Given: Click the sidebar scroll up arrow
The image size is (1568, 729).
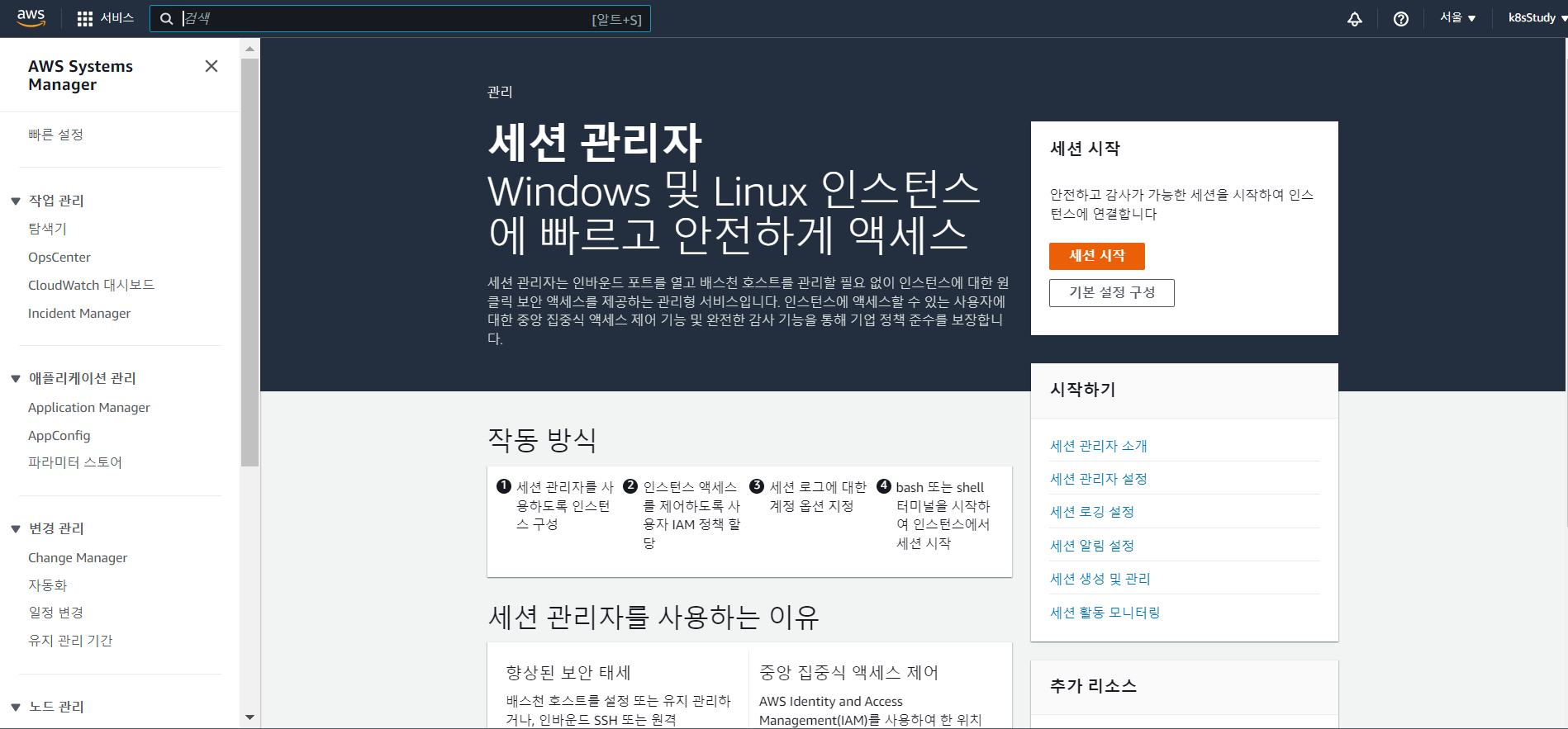Looking at the screenshot, I should [x=249, y=49].
